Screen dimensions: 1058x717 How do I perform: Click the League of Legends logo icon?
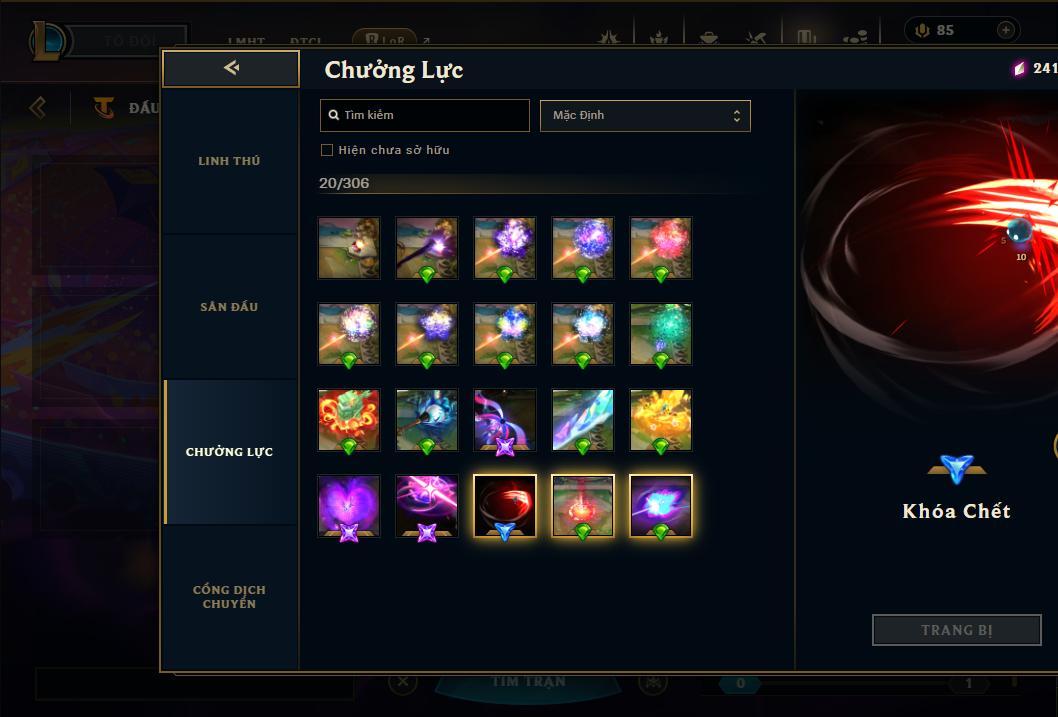[48, 40]
